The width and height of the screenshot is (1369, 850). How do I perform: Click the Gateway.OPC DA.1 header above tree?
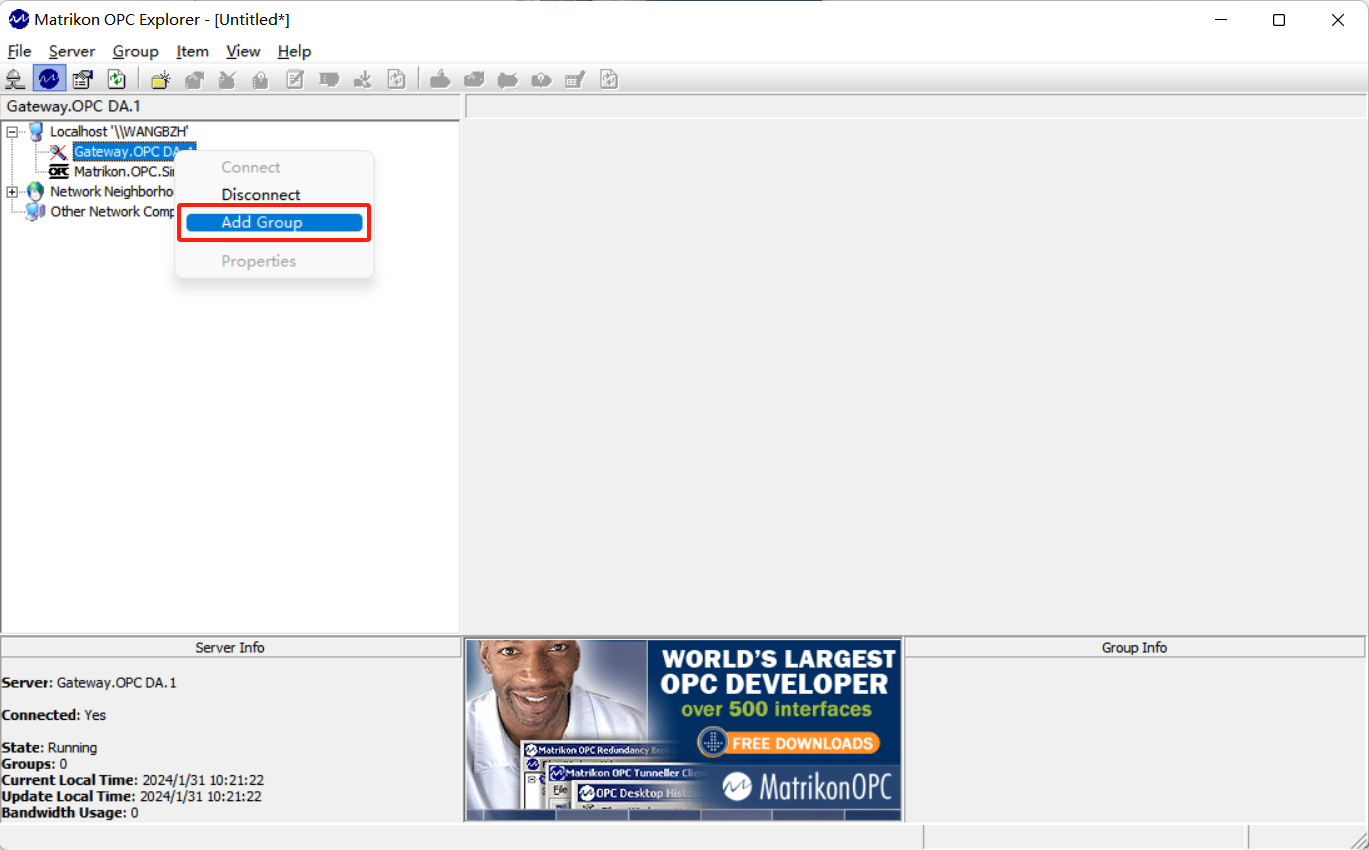(231, 106)
